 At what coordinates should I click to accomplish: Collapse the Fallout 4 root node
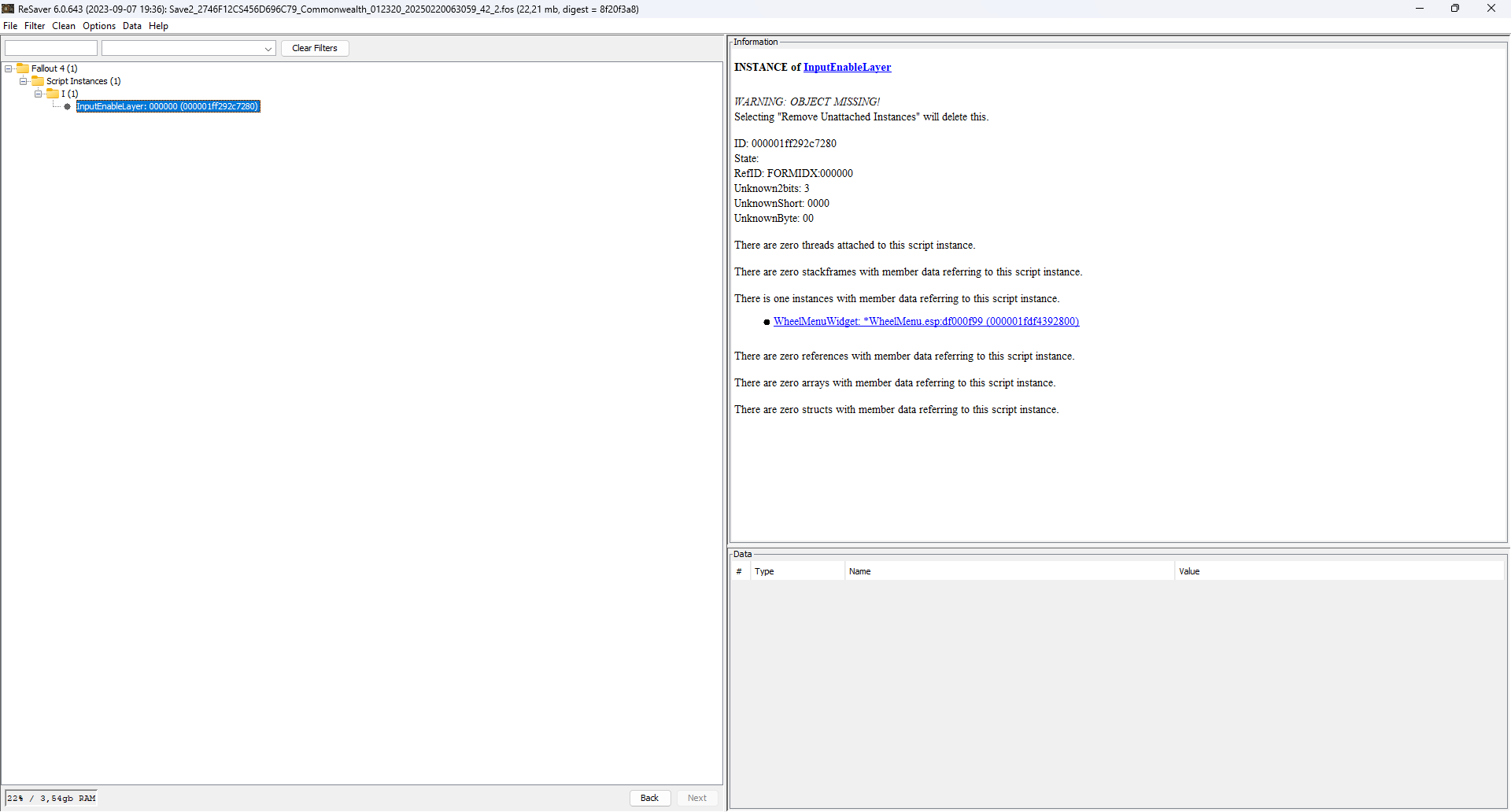point(9,68)
